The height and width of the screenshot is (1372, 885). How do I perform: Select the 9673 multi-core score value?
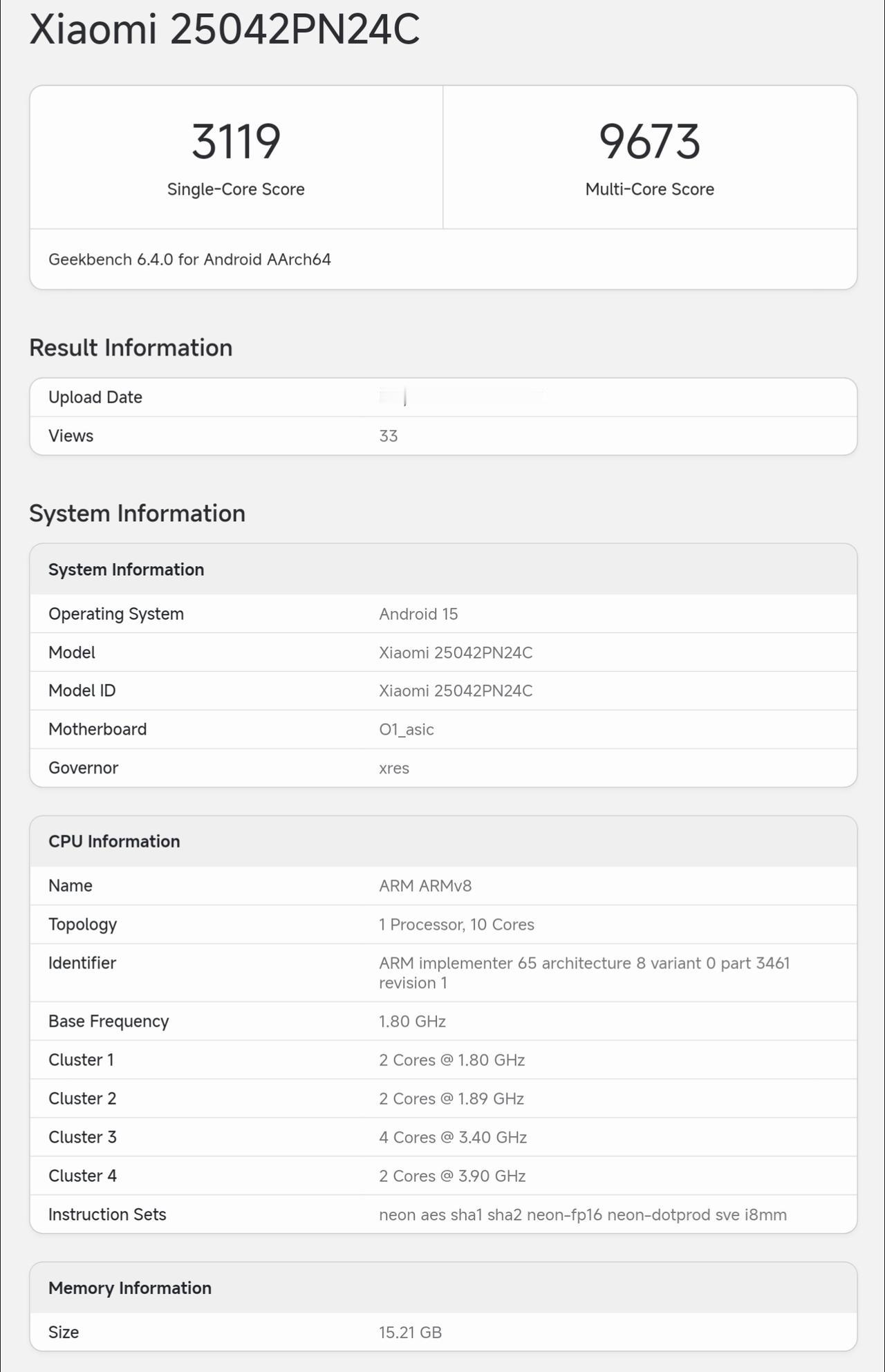(649, 142)
